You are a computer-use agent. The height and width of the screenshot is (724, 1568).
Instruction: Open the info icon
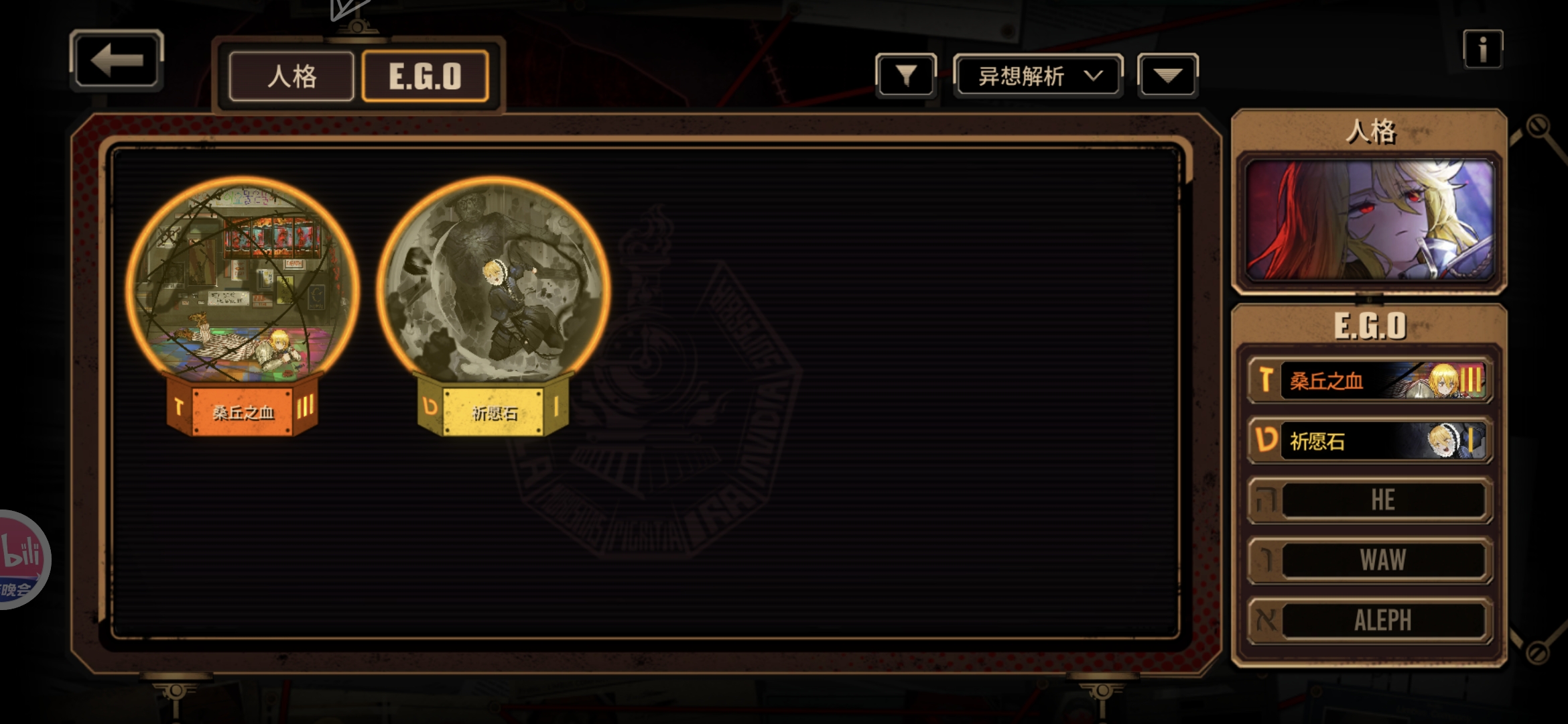tap(1482, 49)
